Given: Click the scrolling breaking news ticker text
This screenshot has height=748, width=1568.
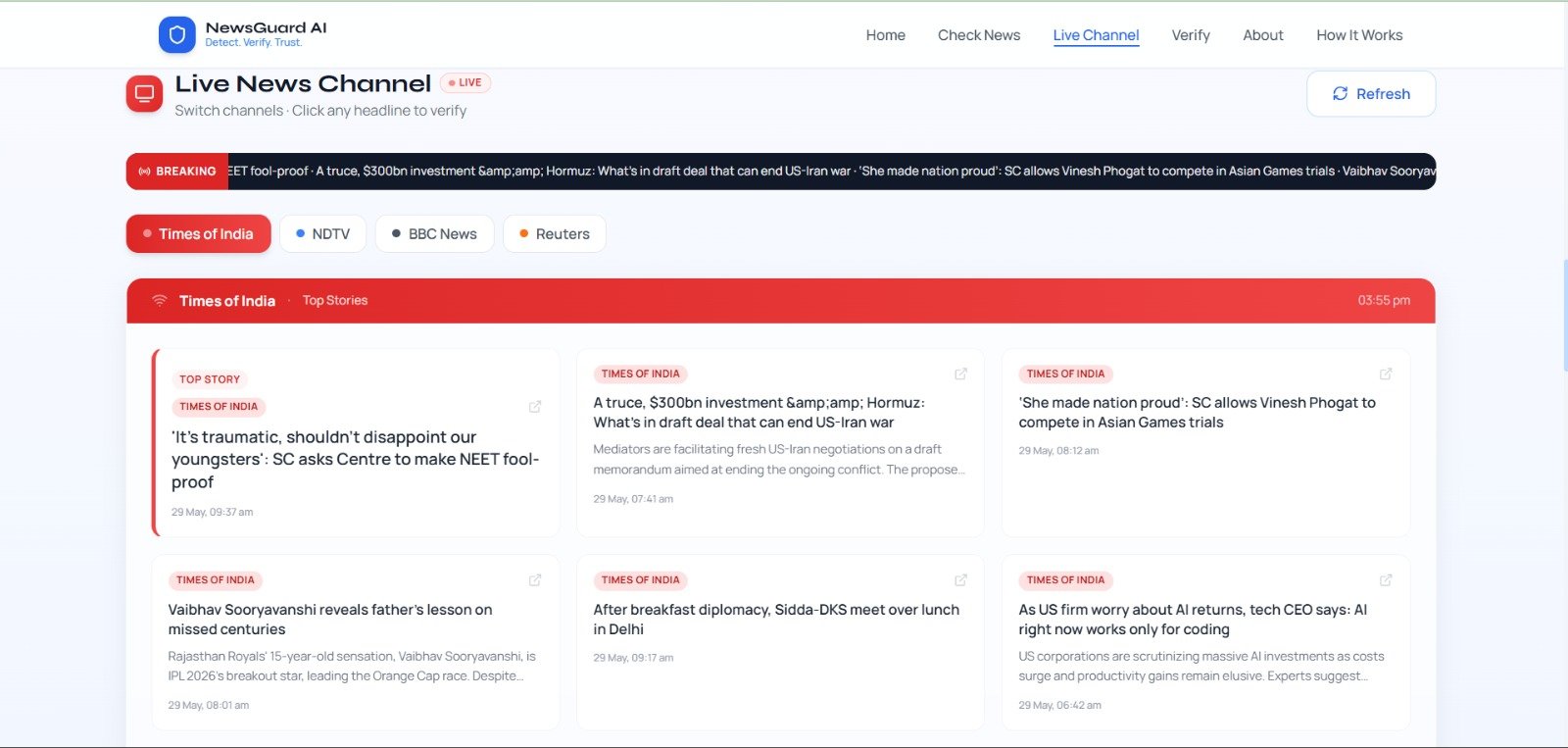Looking at the screenshot, I should point(831,172).
